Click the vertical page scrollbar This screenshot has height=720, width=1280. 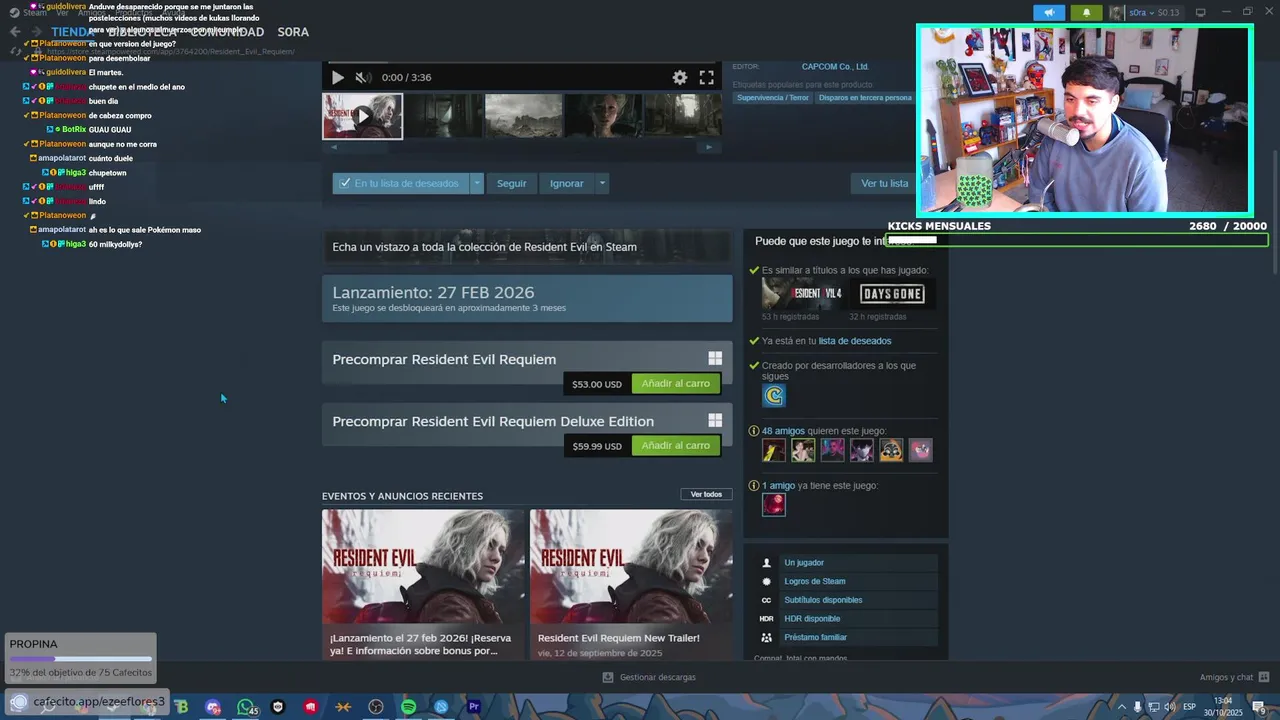point(1273,210)
